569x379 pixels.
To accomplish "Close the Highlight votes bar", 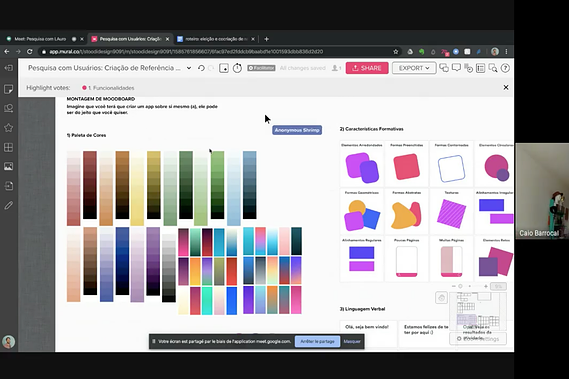I will click(505, 87).
